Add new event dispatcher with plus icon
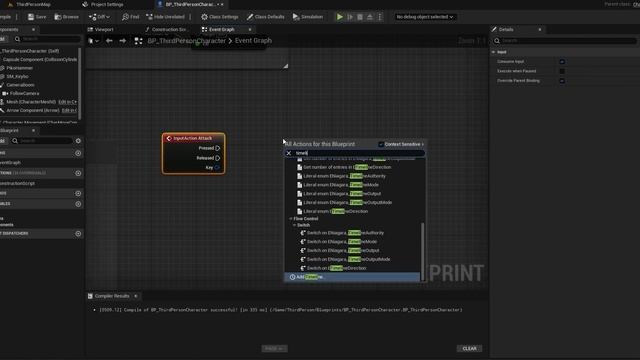 click(x=78, y=234)
